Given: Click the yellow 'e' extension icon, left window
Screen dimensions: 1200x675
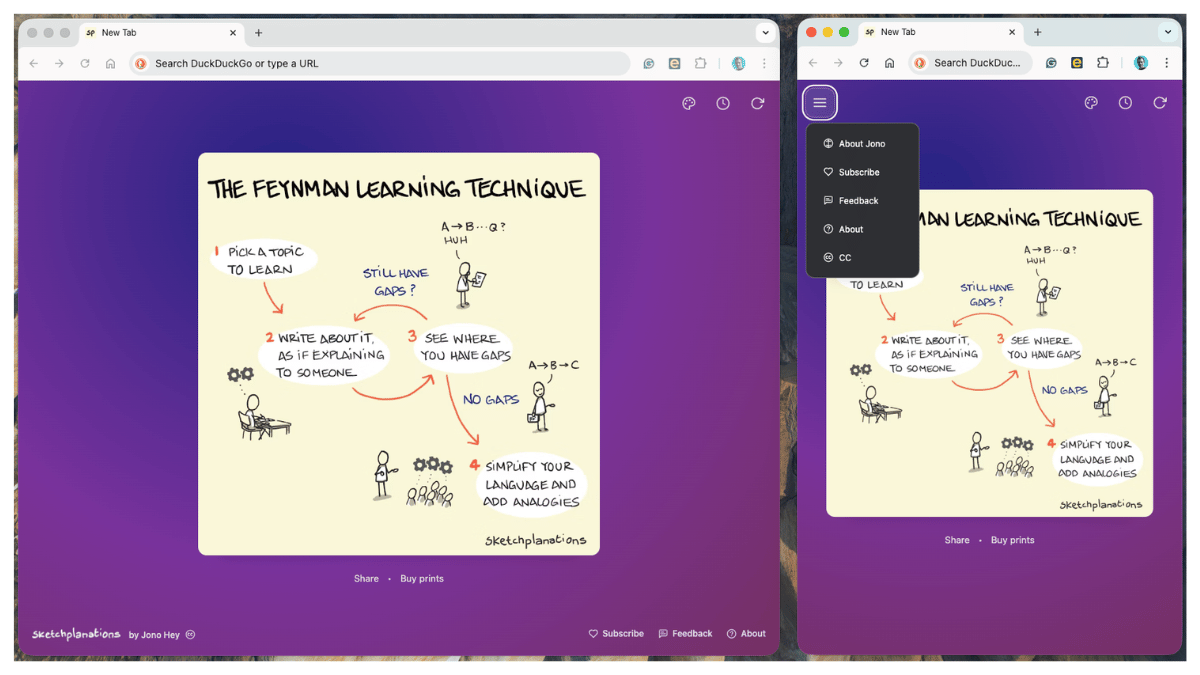Looking at the screenshot, I should coord(675,63).
